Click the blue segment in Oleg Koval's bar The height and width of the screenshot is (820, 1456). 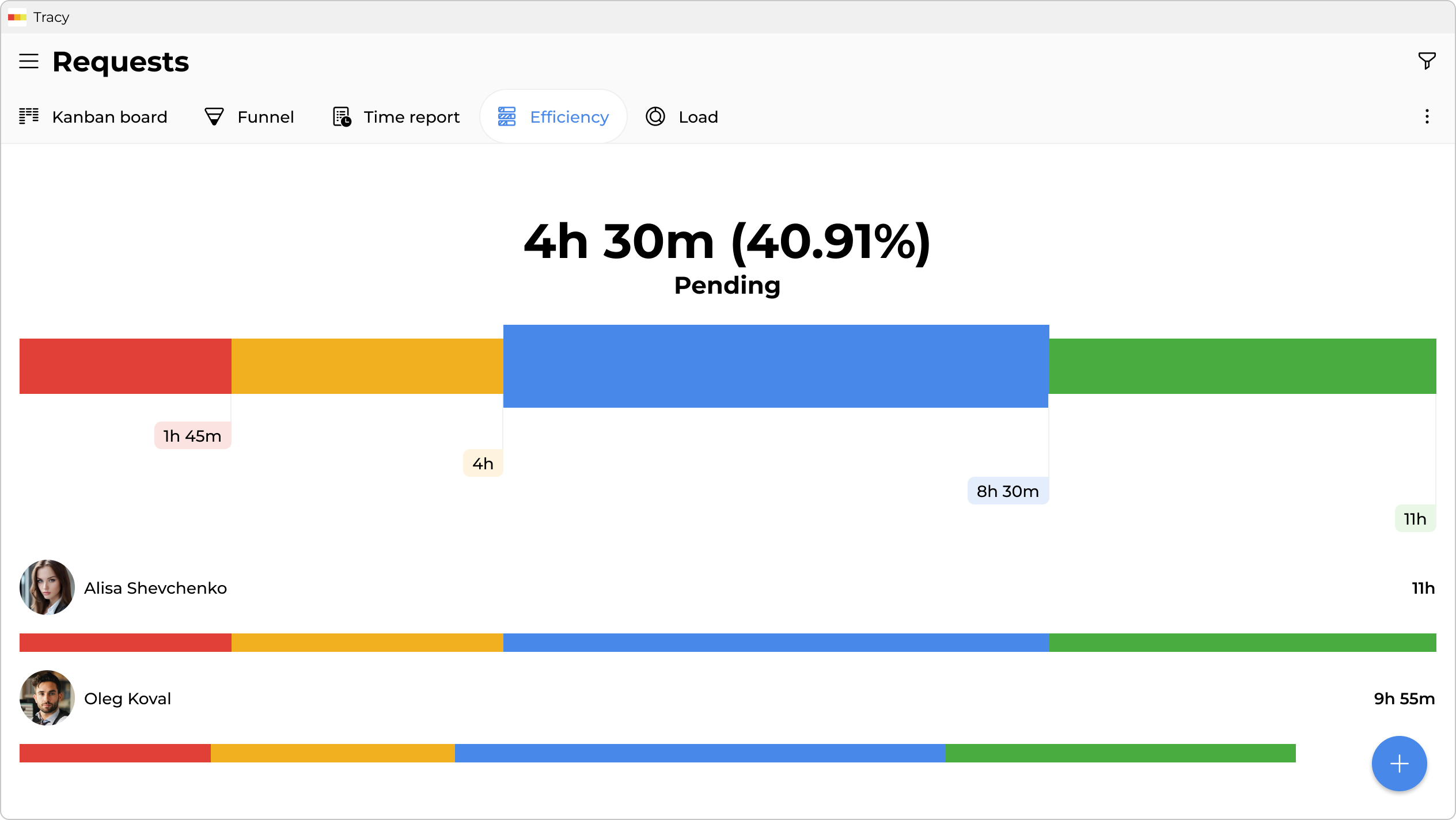[x=700, y=753]
